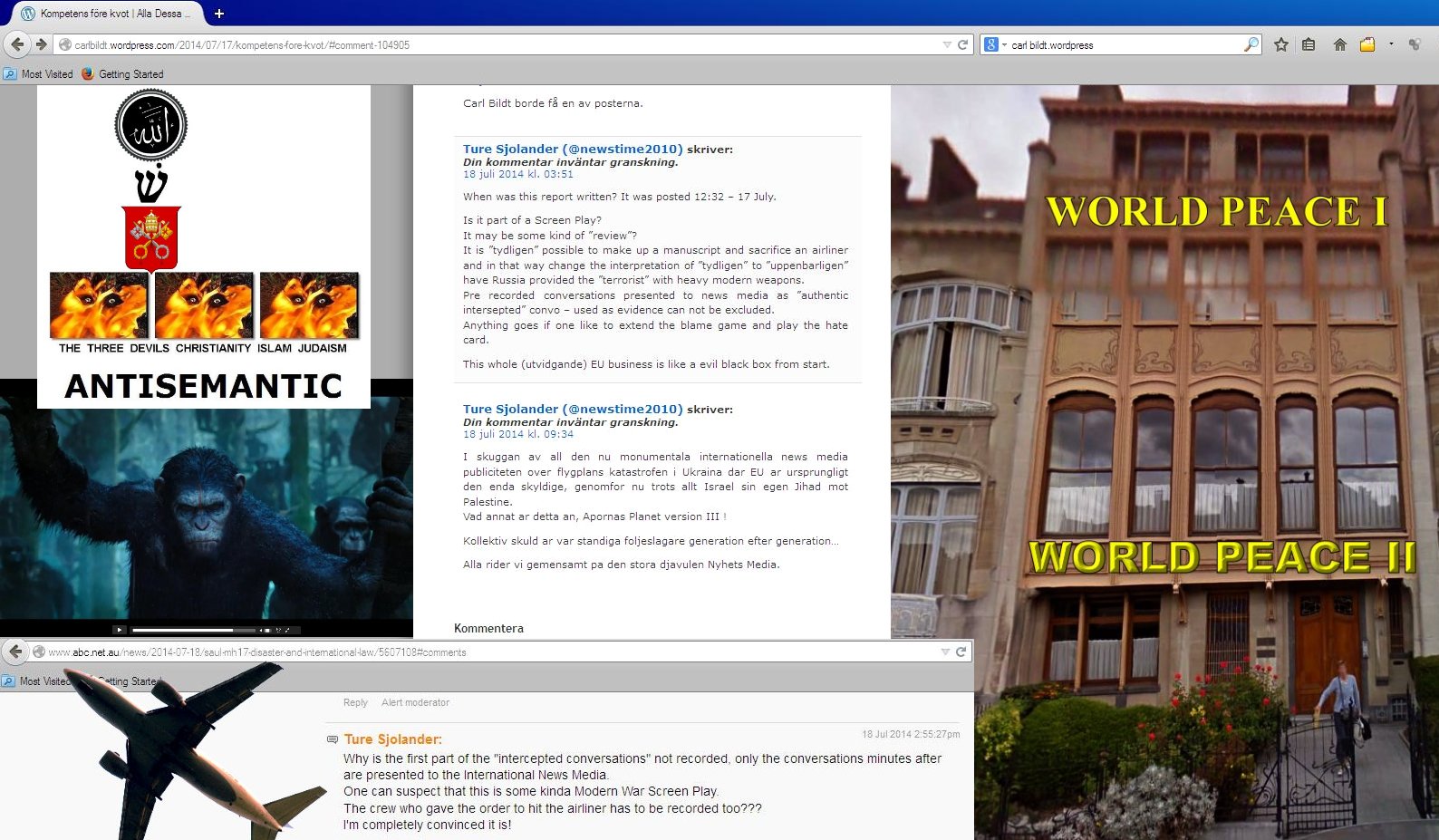Open the bookmarks list icon

1309,44
